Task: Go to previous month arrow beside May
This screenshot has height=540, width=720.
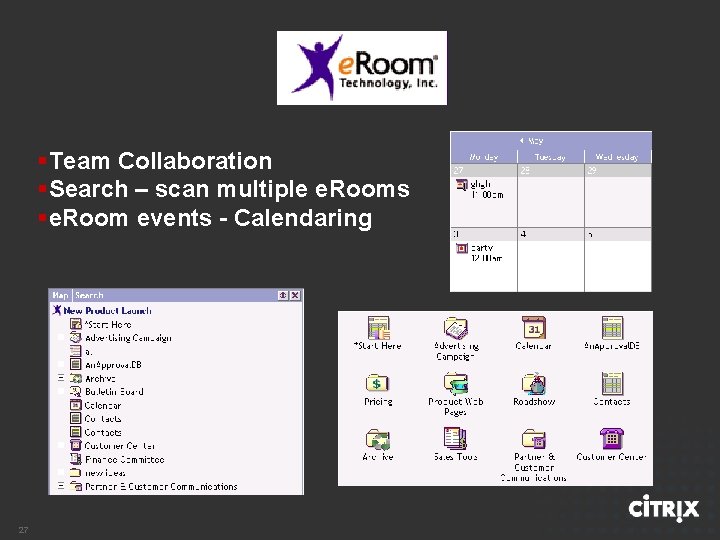Action: 522,141
